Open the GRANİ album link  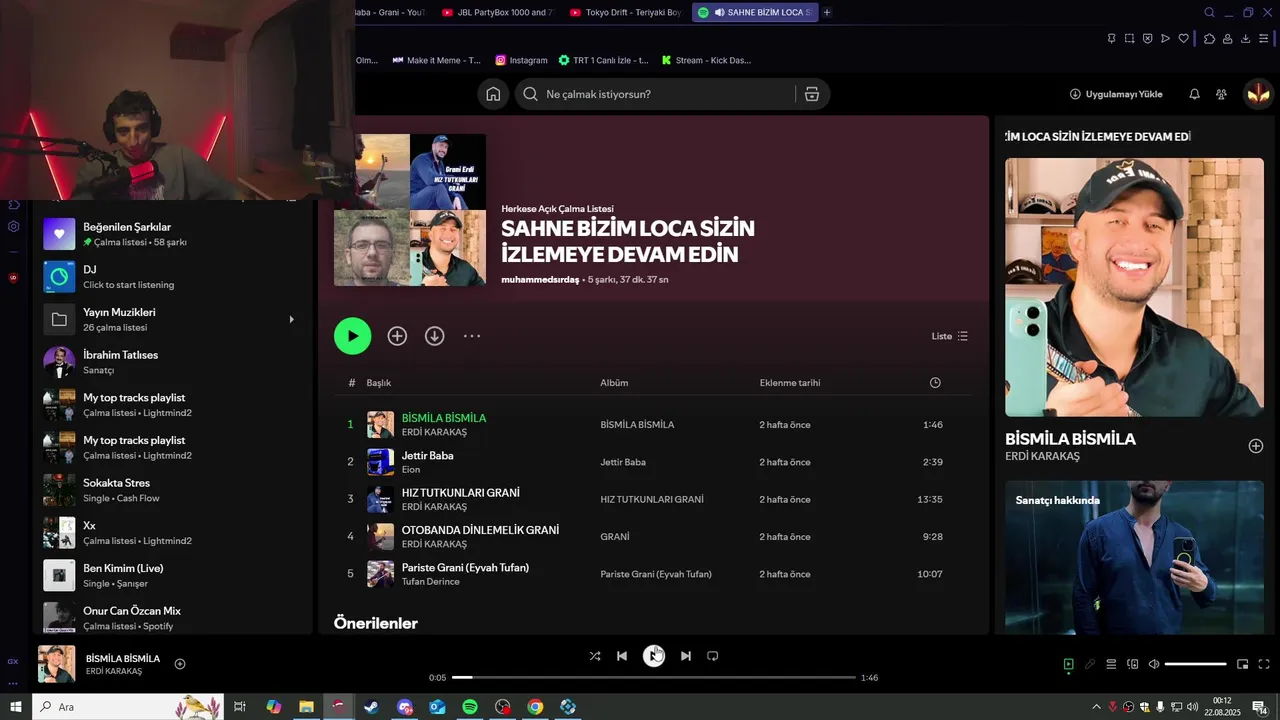tap(615, 537)
